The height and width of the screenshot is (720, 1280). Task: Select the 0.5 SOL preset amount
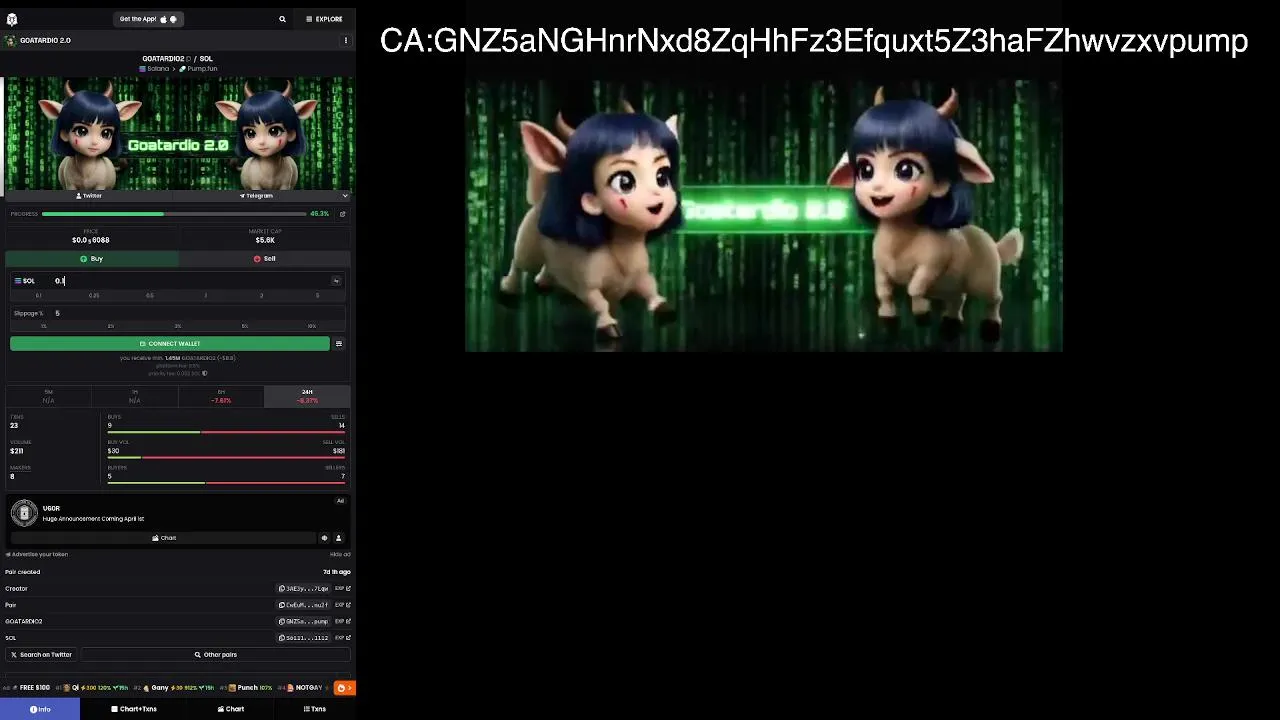point(150,296)
